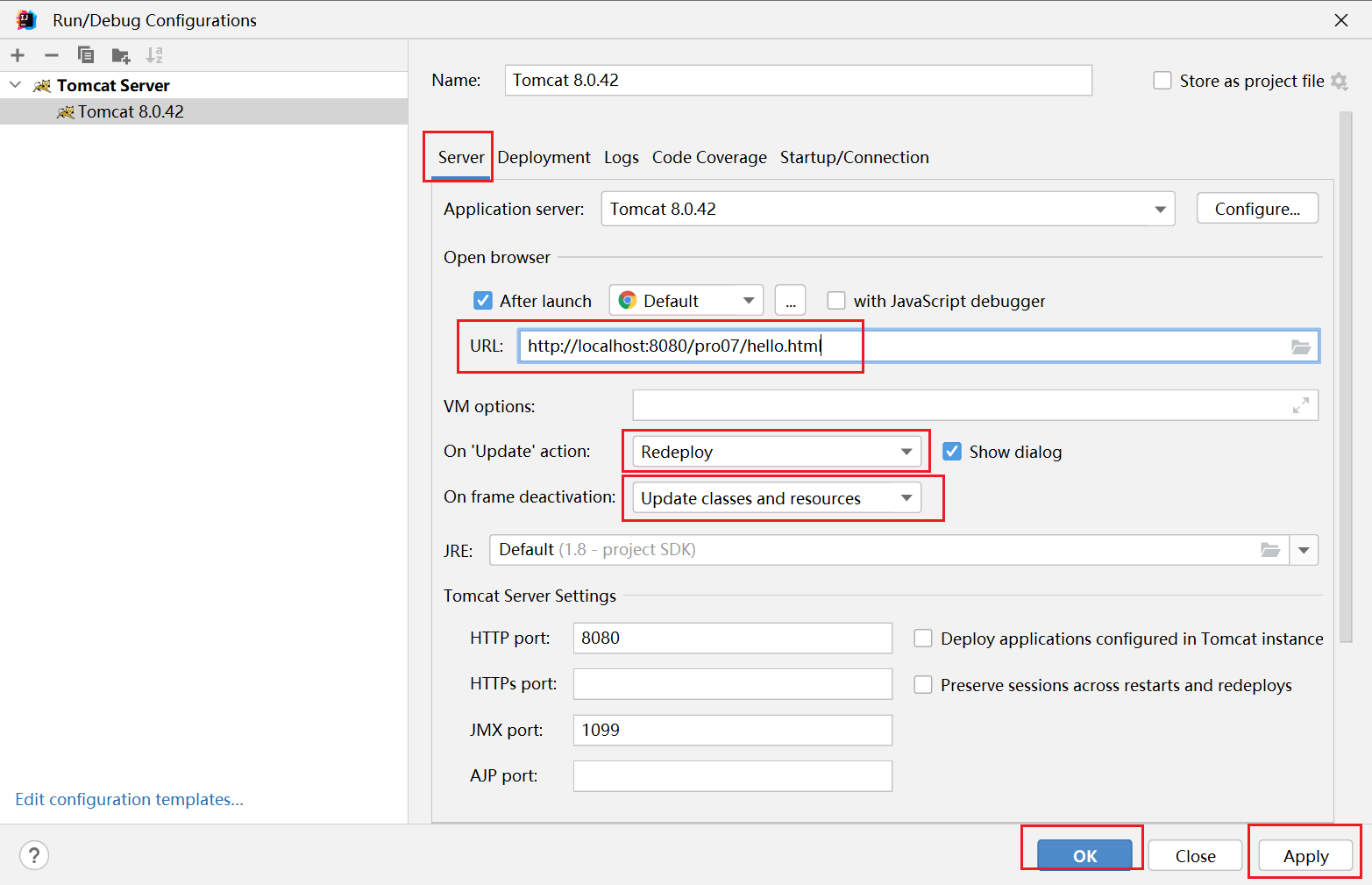
Task: Expand the VM options field
Action: pos(1301,405)
